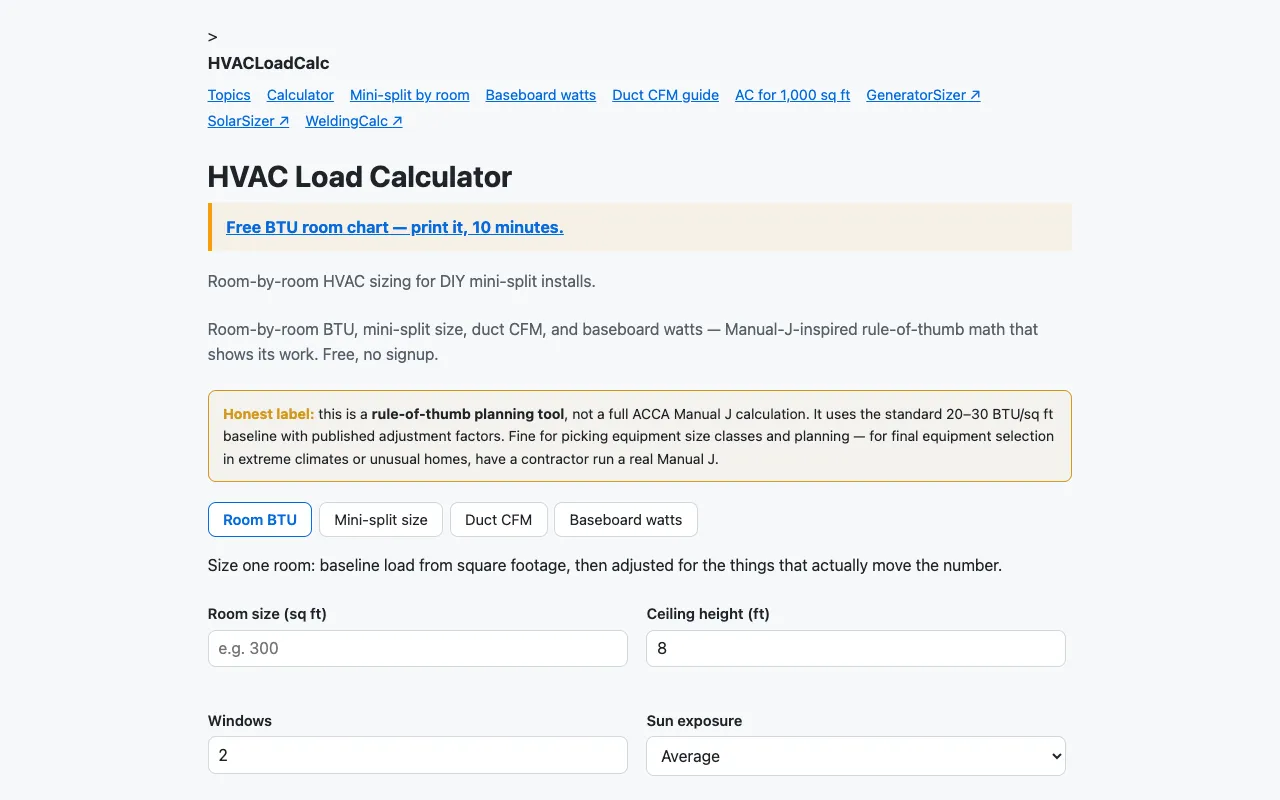
Task: Click the 'Windows' field label
Action: (240, 721)
